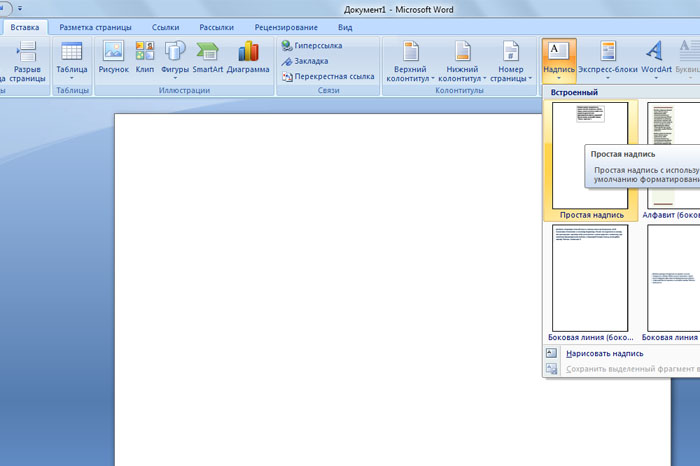Open Нижний колонтитул footer icon
This screenshot has width=700, height=466.
coord(462,51)
